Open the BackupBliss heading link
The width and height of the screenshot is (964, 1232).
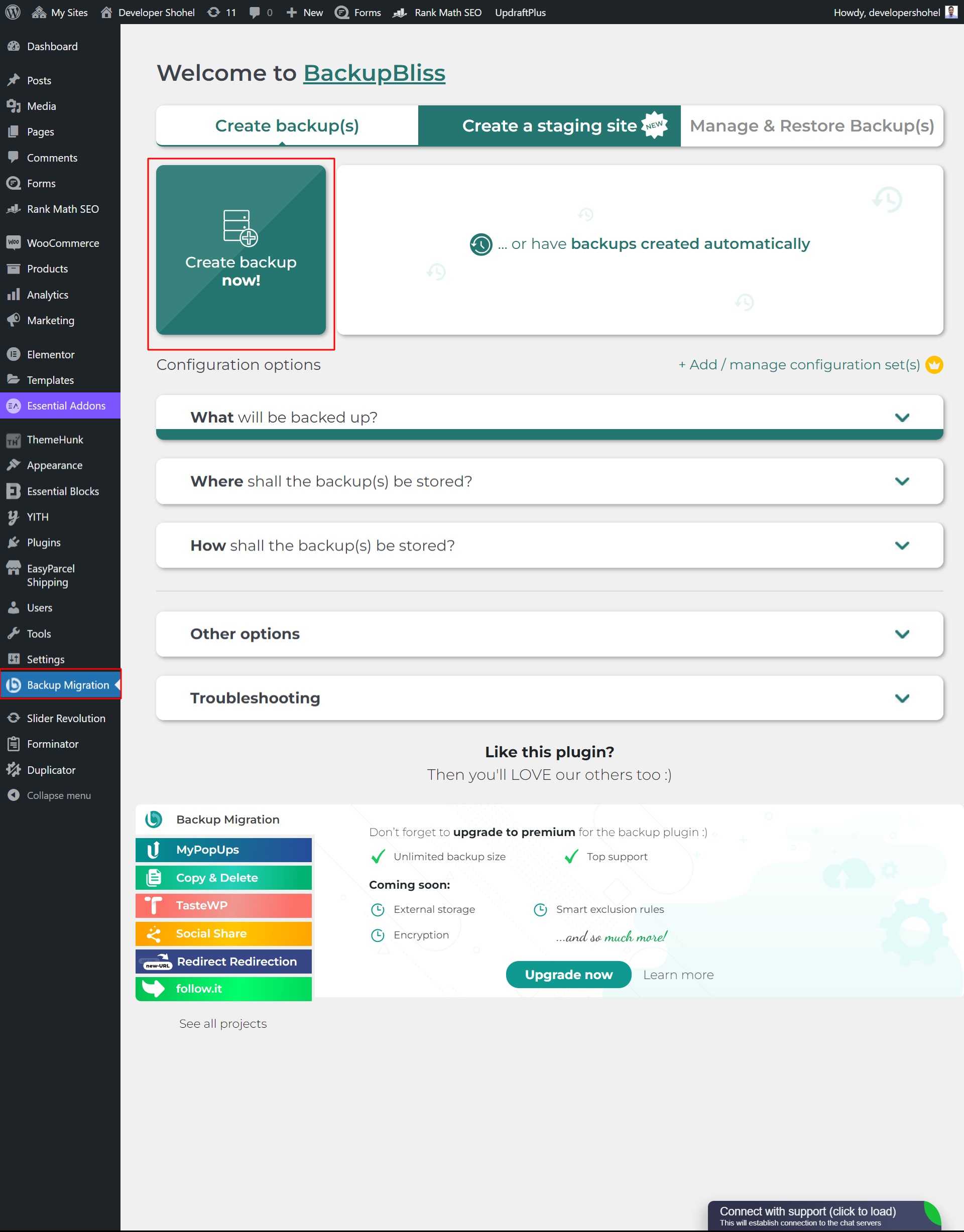pos(374,73)
